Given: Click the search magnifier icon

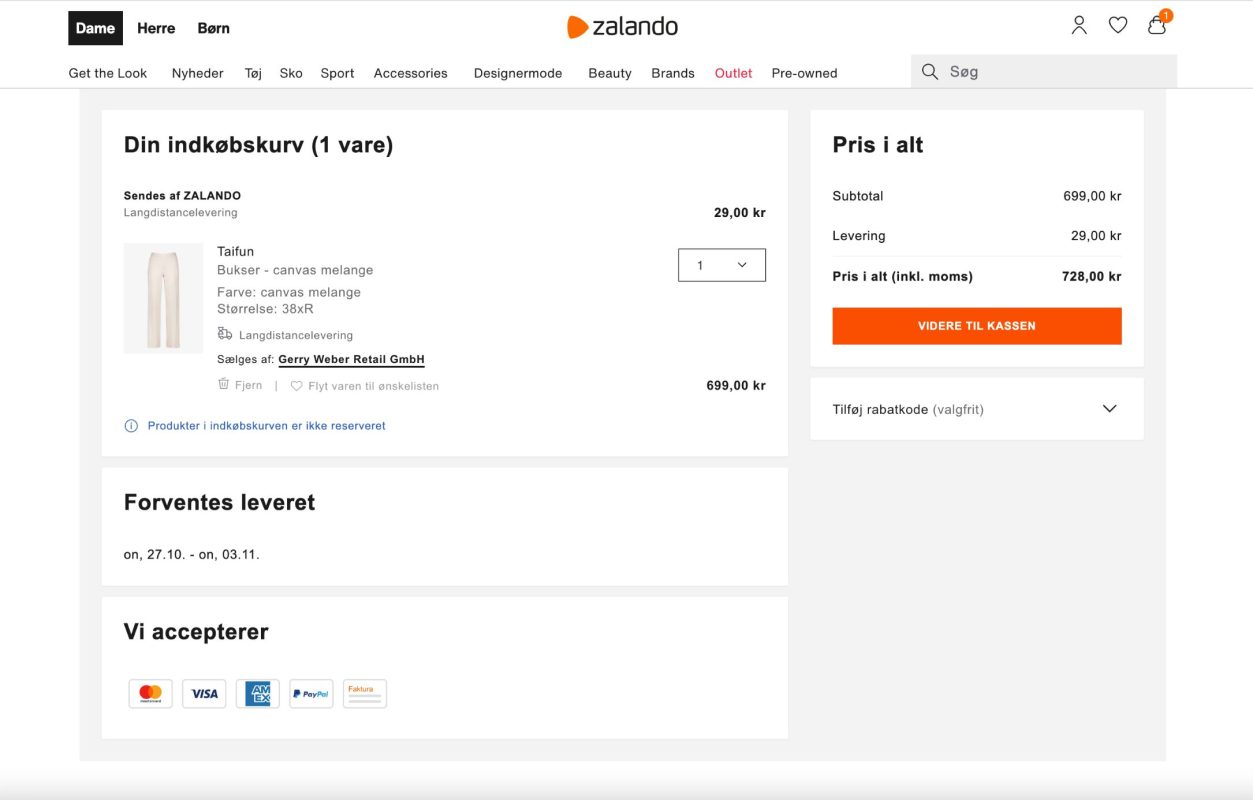Looking at the screenshot, I should [930, 72].
